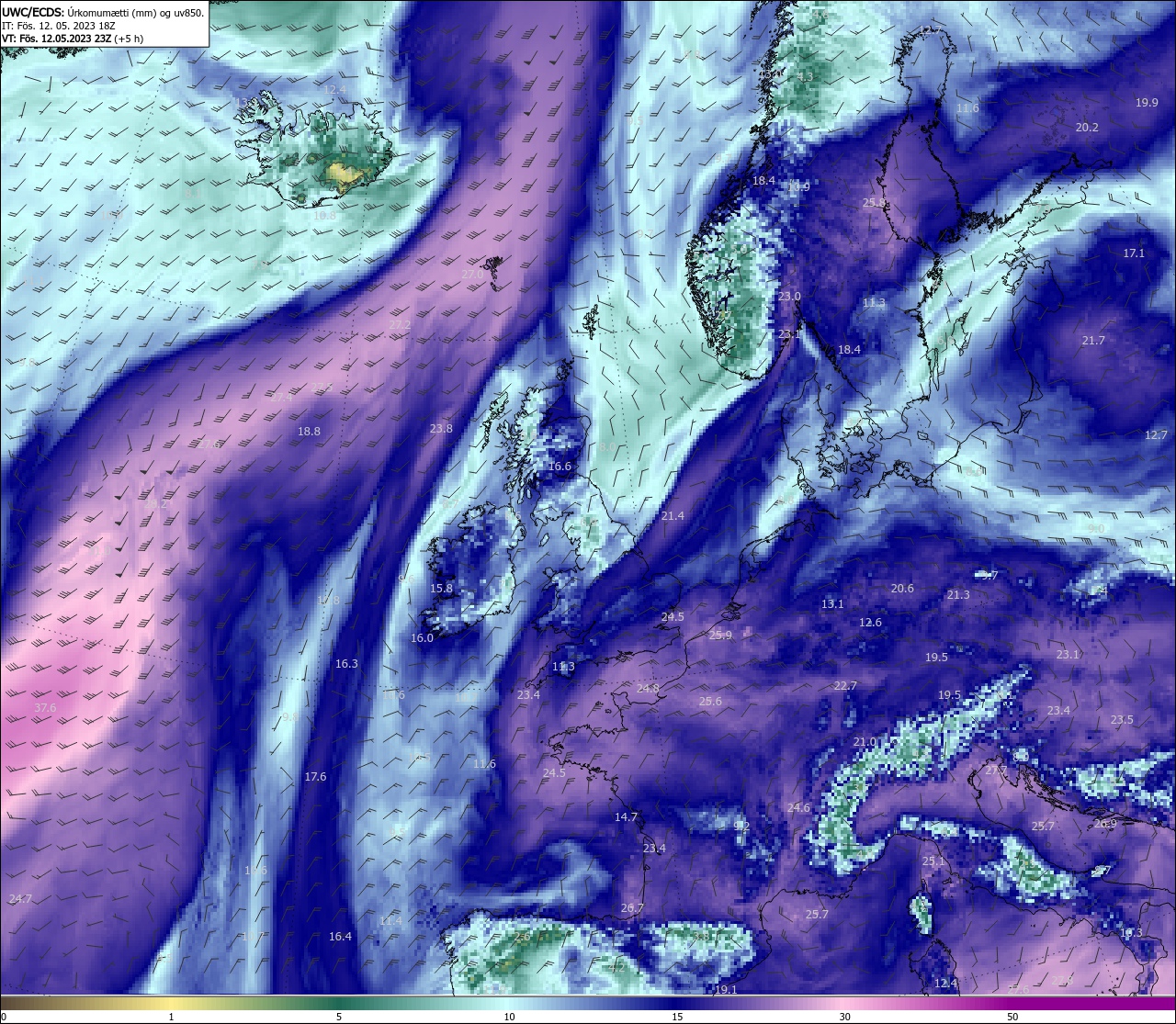Click the 21.3 value label
Viewport: 1176px width, 1024px height.
[958, 594]
